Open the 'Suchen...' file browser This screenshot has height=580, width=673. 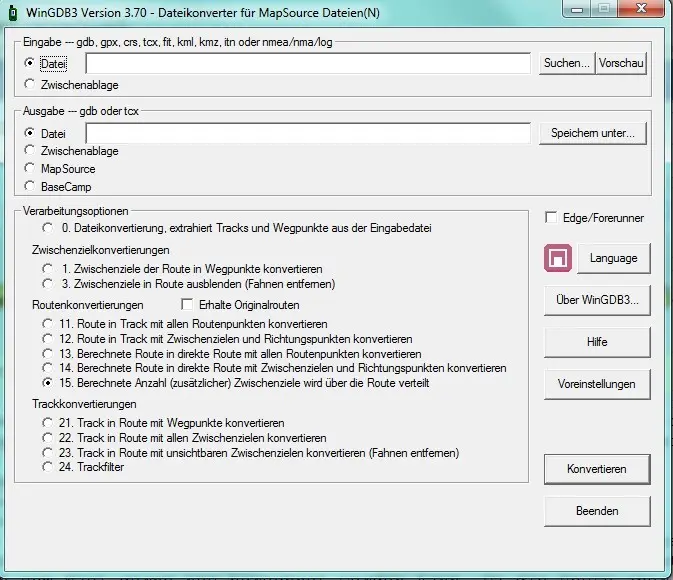coord(567,63)
